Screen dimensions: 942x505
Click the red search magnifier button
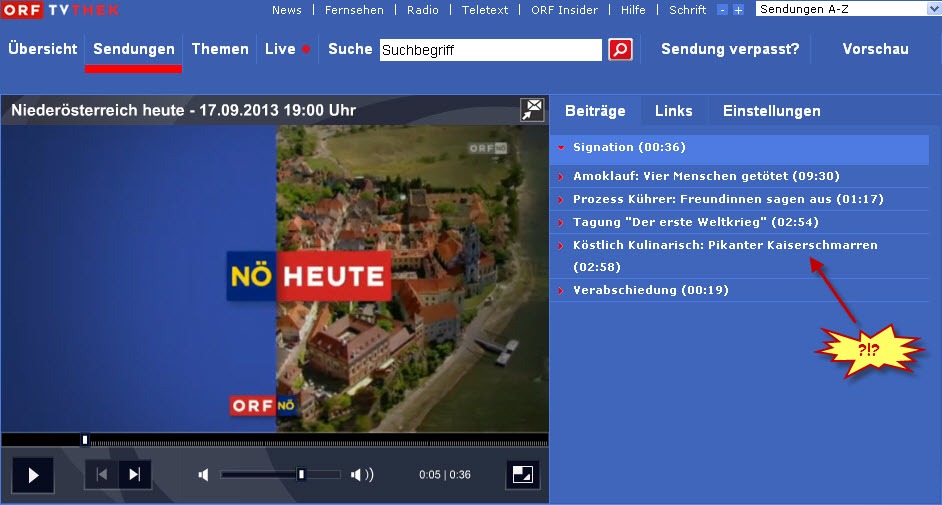(620, 49)
